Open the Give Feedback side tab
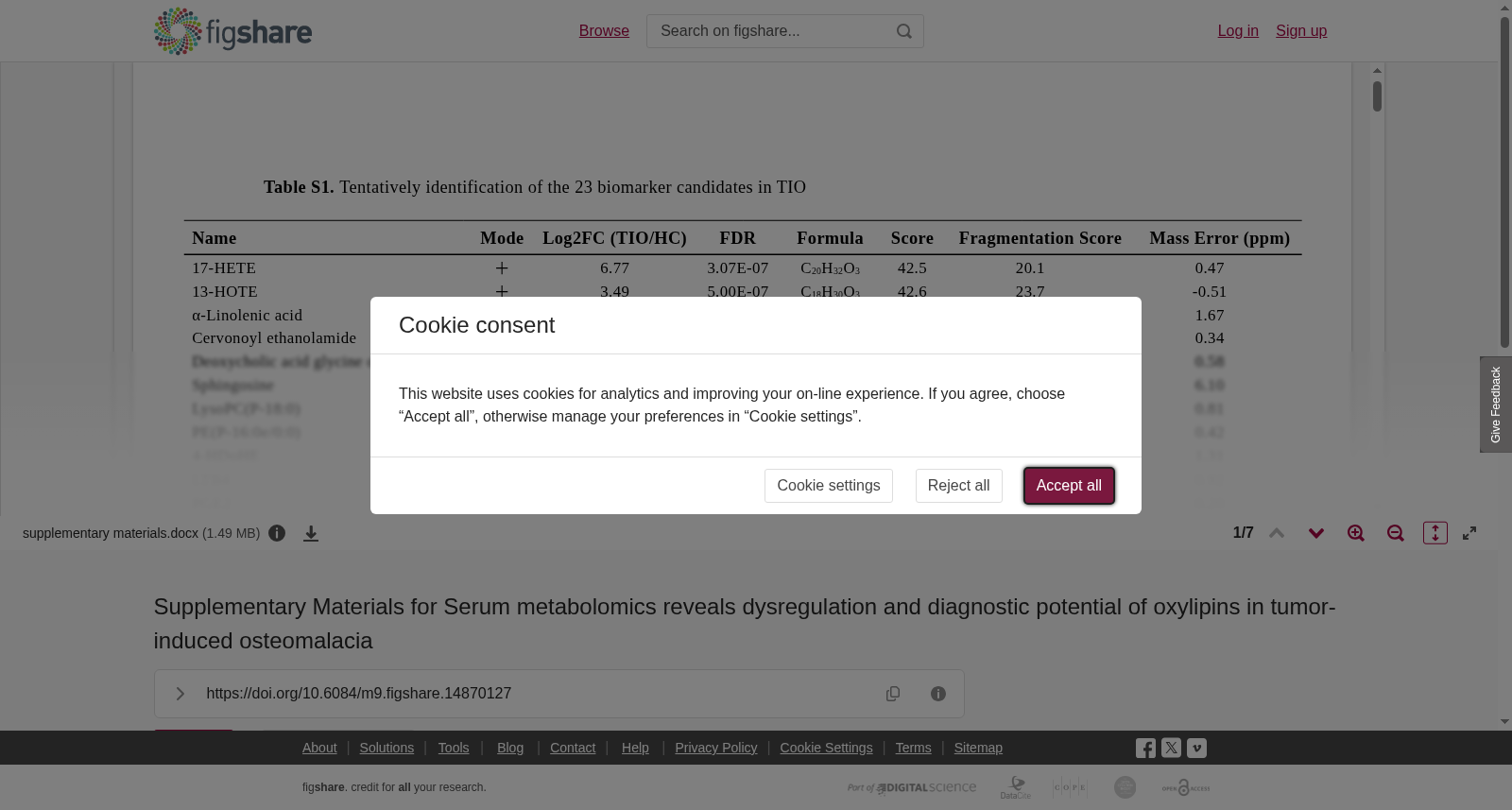 pyautogui.click(x=1496, y=405)
